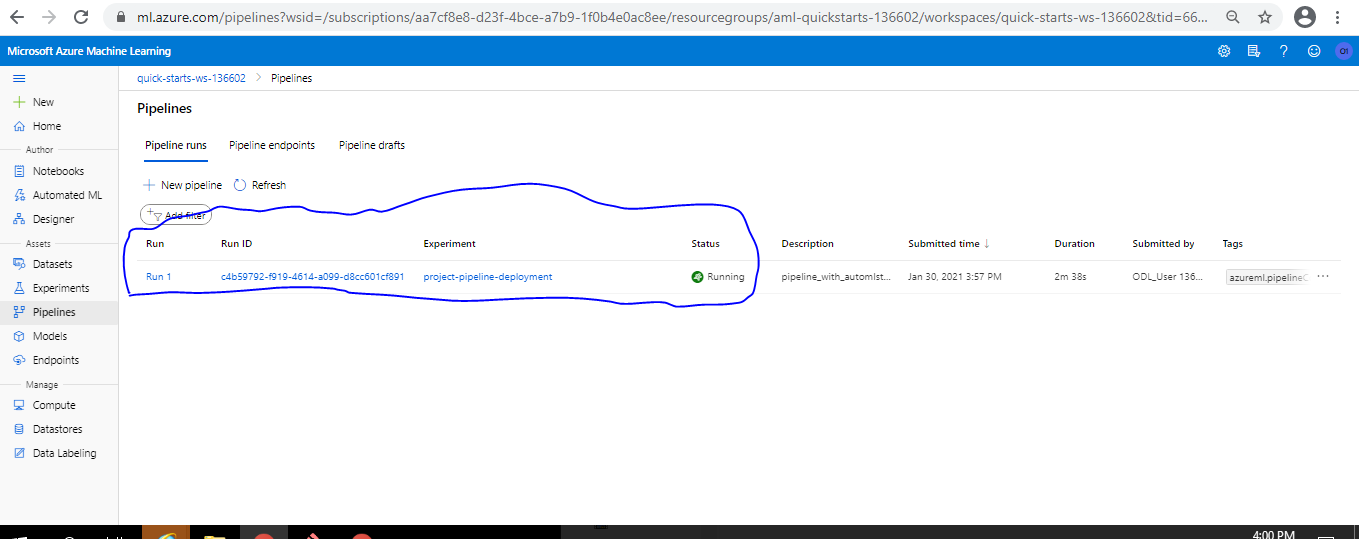Click the Pipelines icon in the sidebar
The image size is (1359, 539).
(19, 312)
